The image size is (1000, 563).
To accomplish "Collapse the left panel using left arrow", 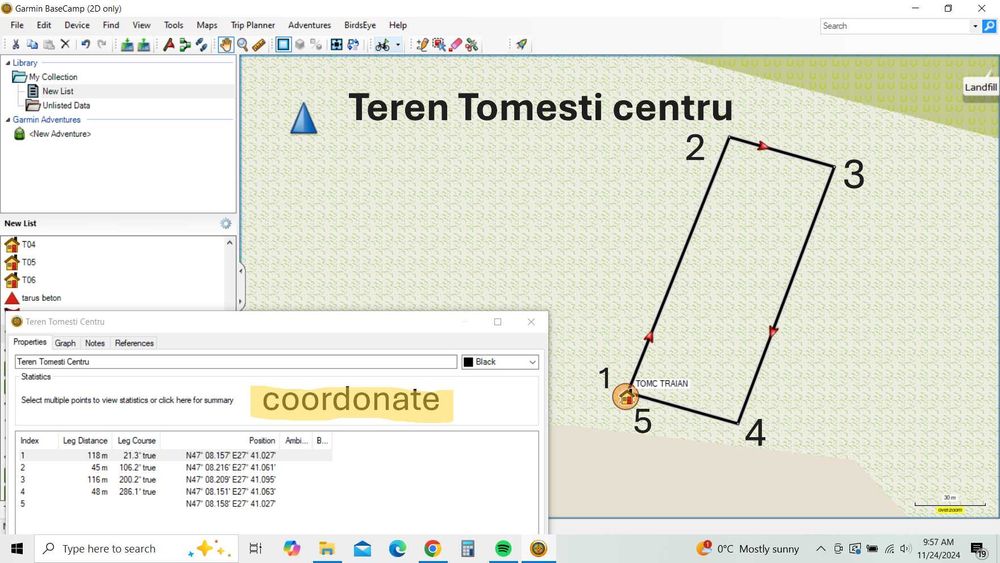I will (x=240, y=271).
